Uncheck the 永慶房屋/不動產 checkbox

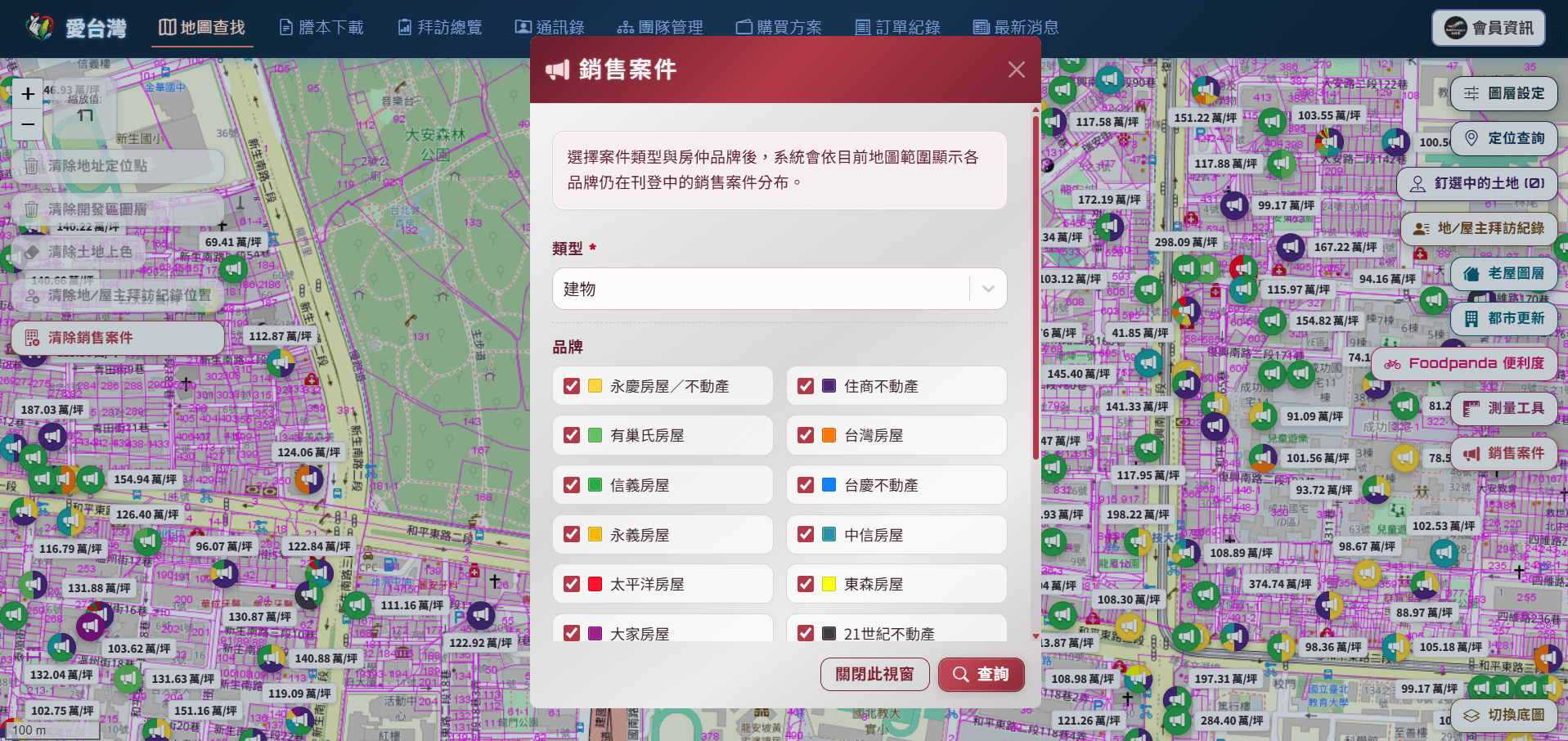point(572,386)
